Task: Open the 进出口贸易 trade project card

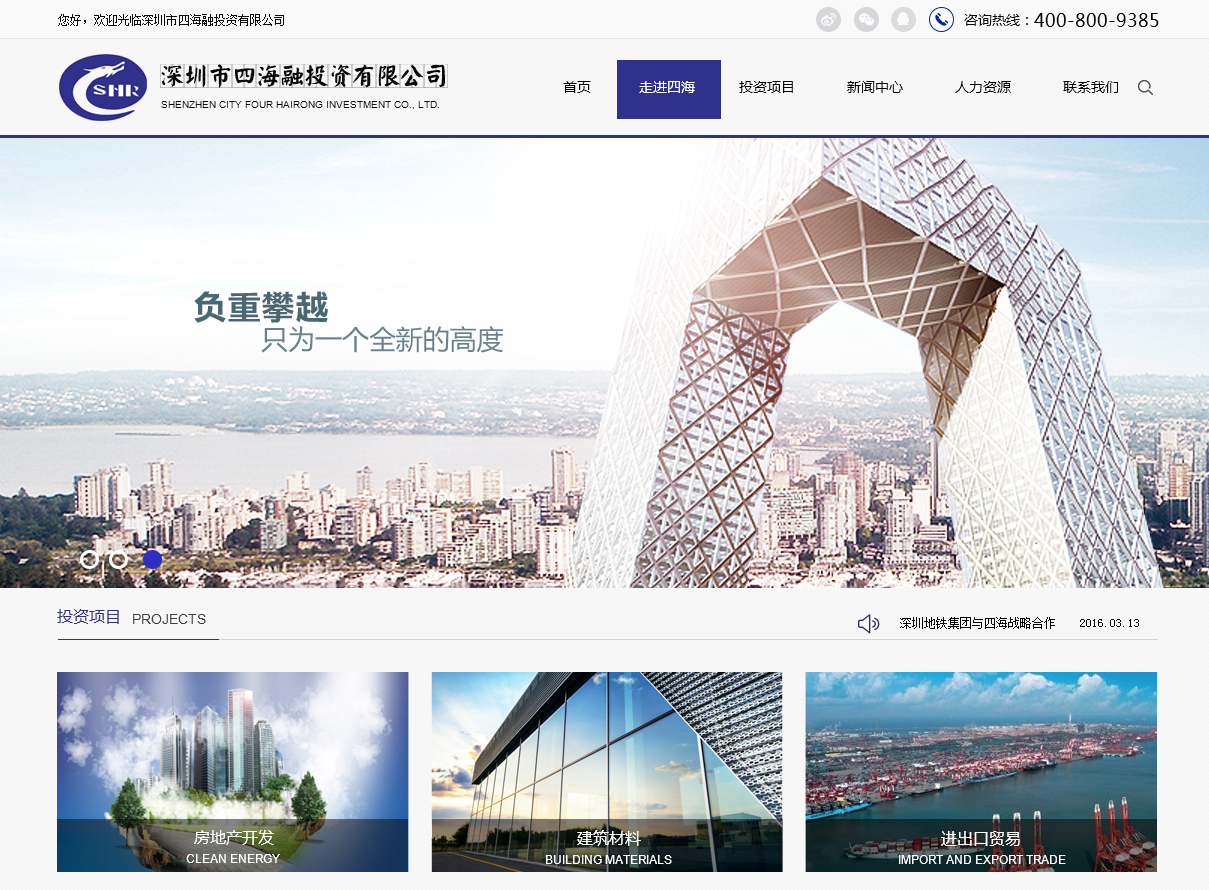Action: click(981, 771)
